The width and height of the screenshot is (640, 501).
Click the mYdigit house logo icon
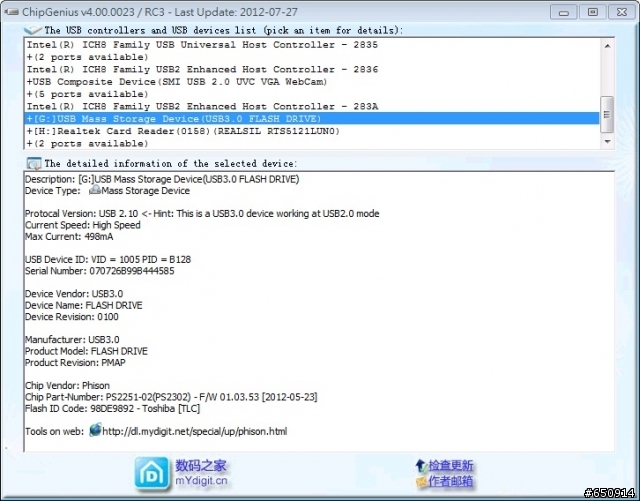(x=151, y=474)
